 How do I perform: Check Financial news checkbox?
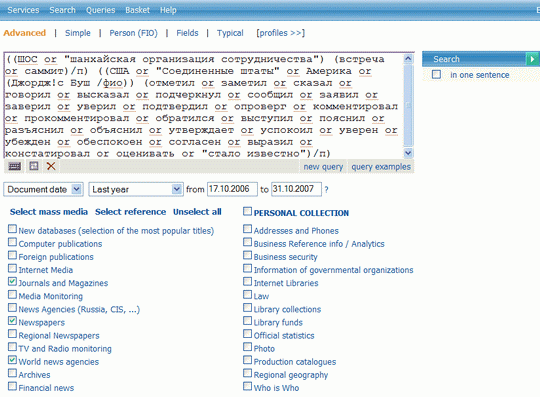[12, 386]
